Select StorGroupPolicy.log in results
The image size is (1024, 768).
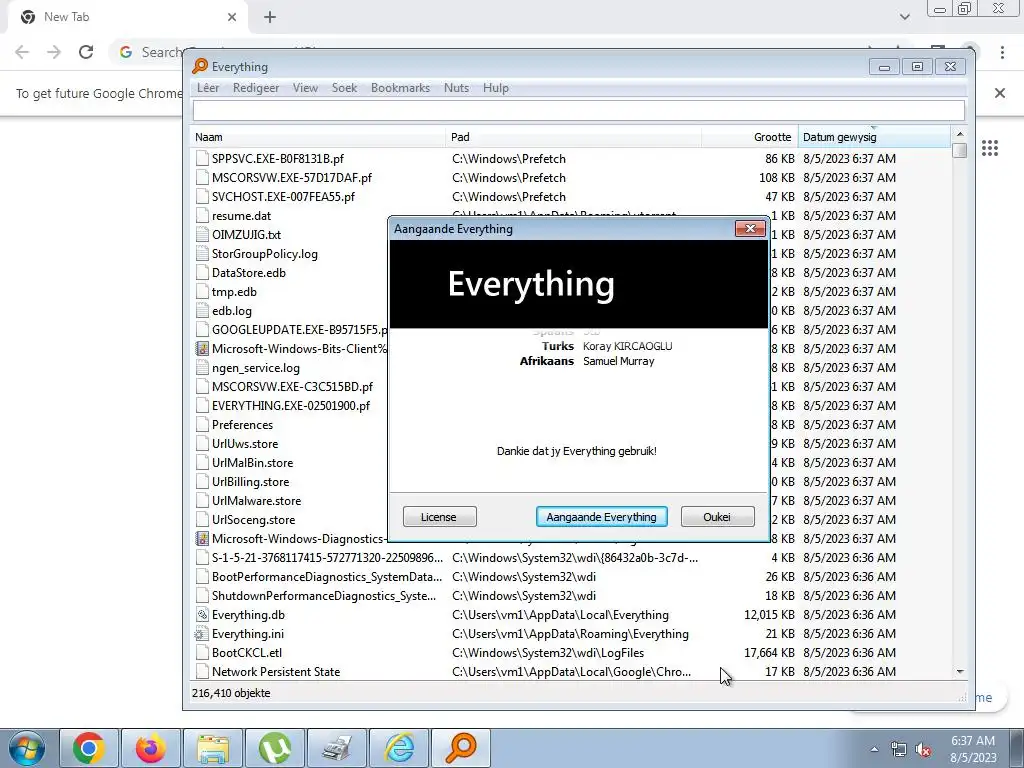(x=264, y=253)
